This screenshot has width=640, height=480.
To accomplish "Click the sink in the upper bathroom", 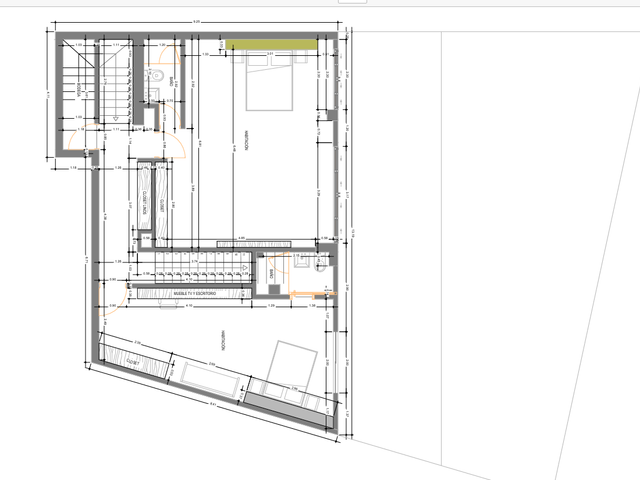I will click(x=151, y=95).
